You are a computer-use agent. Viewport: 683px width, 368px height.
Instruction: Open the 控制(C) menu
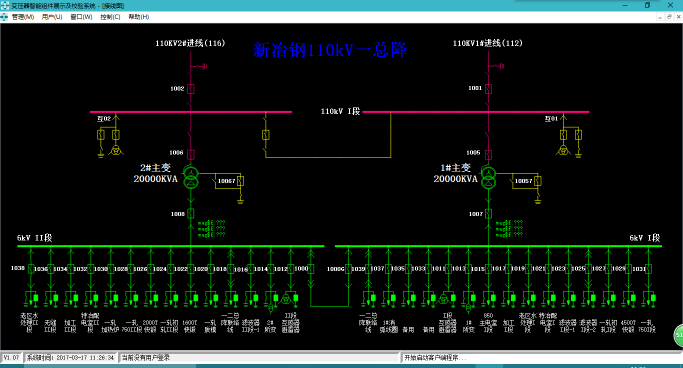[x=110, y=17]
